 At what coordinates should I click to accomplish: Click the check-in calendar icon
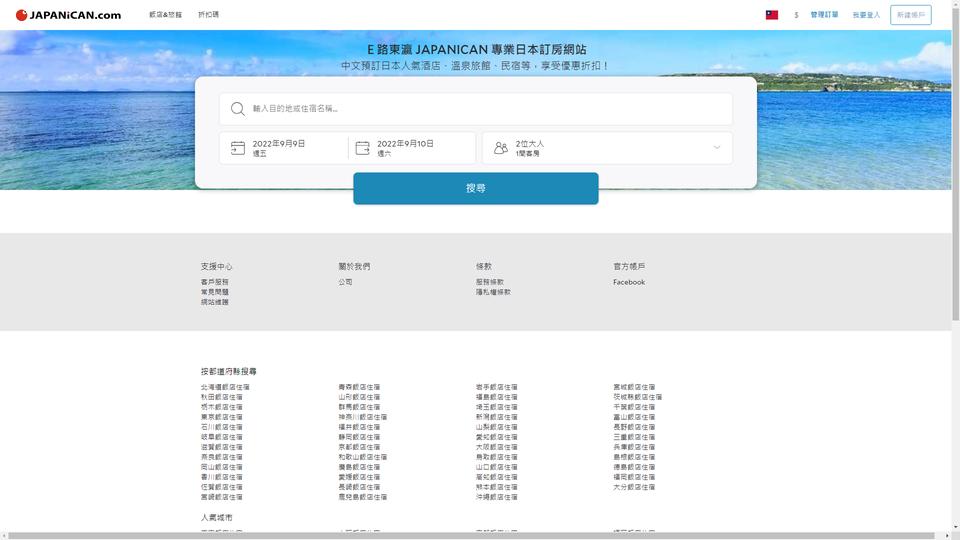point(238,148)
